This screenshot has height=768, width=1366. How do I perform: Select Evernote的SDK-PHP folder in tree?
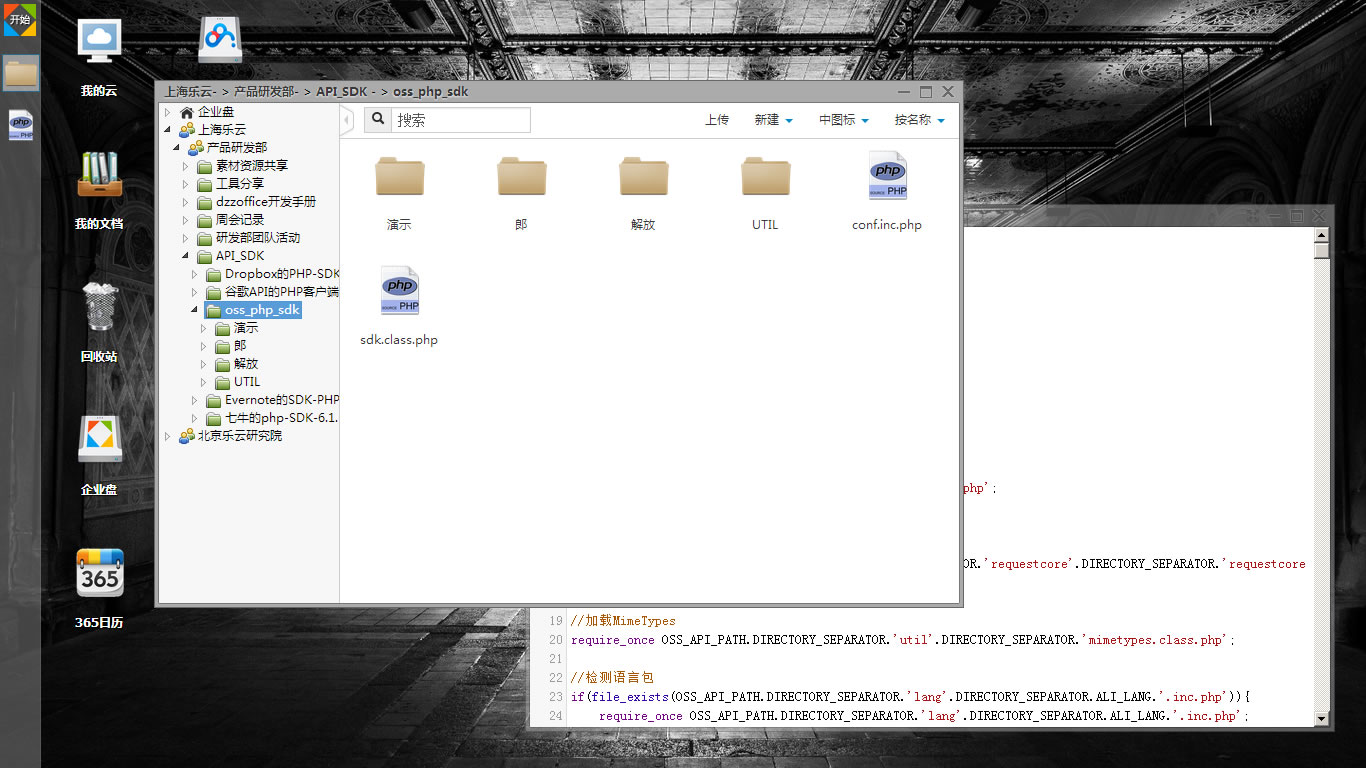click(x=282, y=400)
